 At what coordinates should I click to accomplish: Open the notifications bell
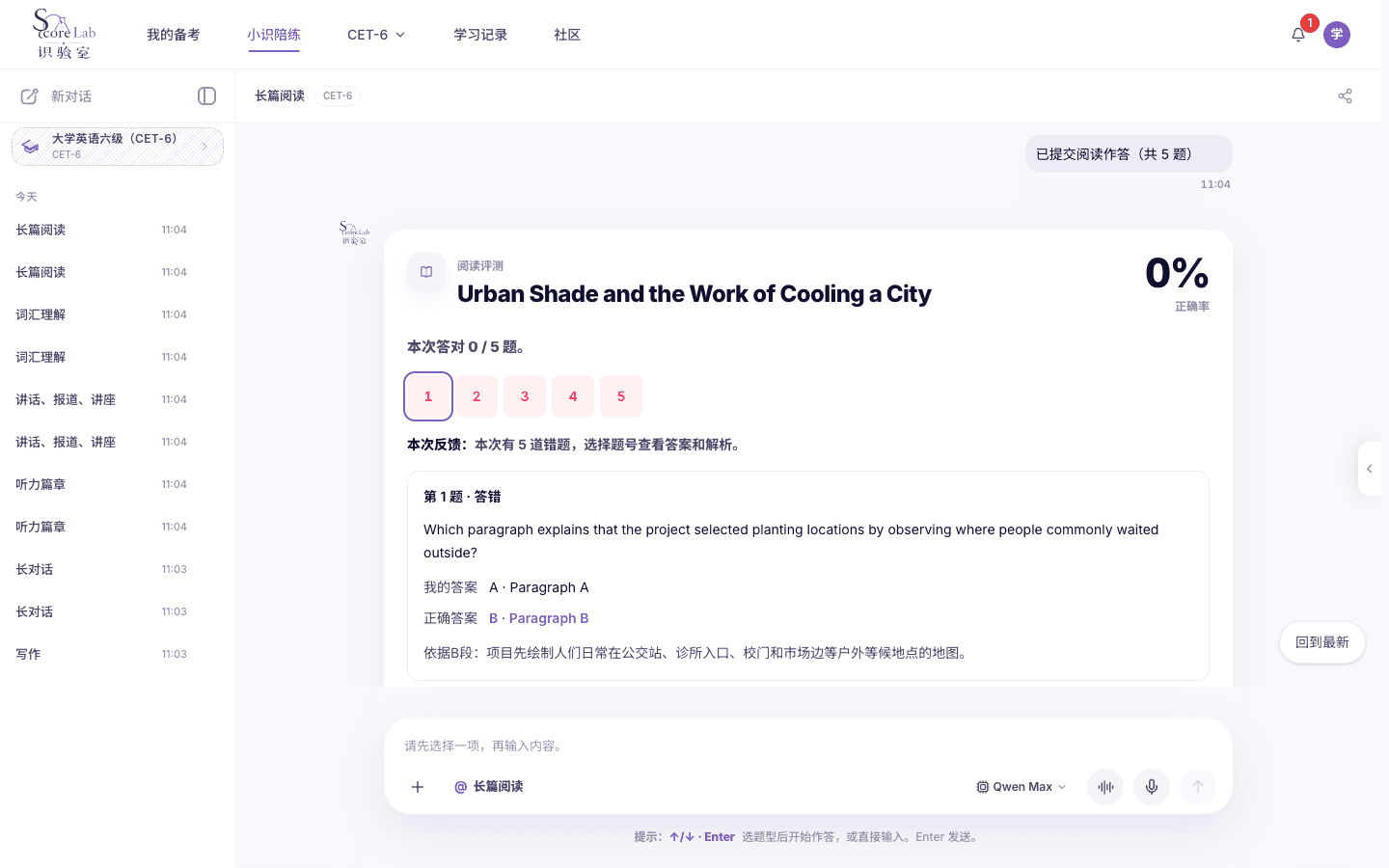pos(1298,35)
